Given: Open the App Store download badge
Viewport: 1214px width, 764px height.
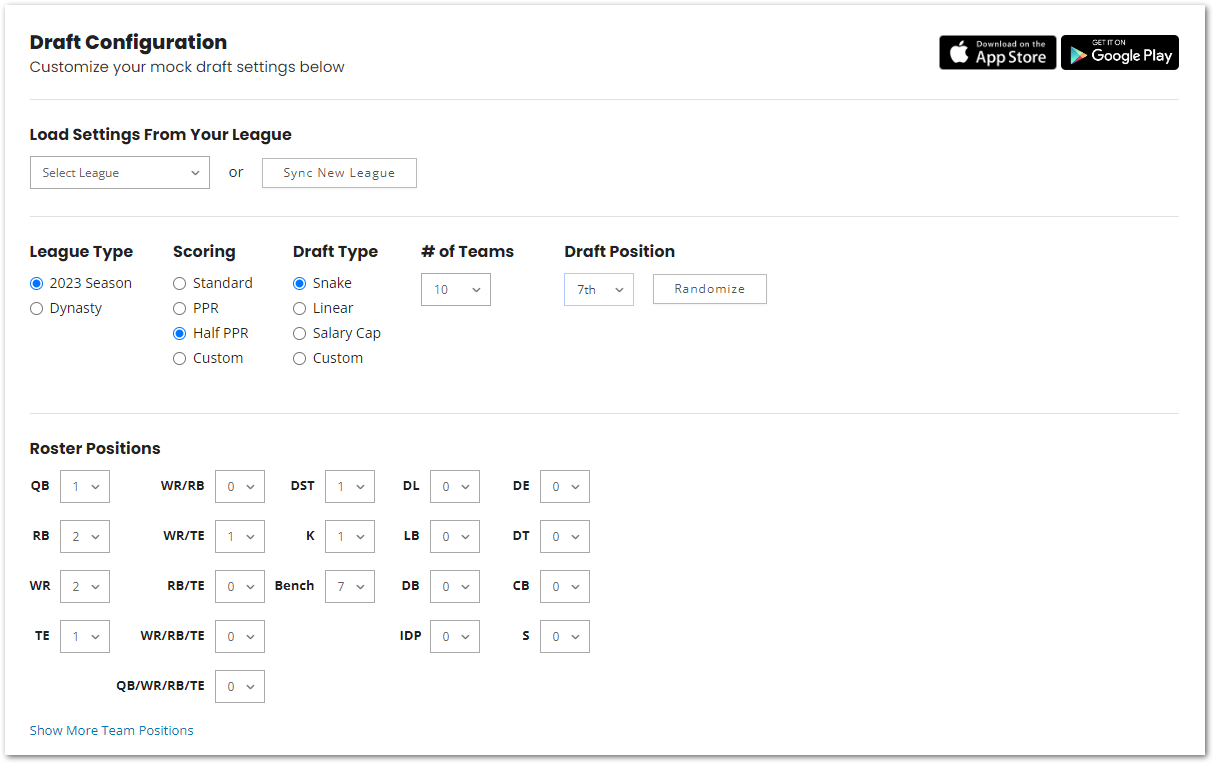Looking at the screenshot, I should coord(997,53).
